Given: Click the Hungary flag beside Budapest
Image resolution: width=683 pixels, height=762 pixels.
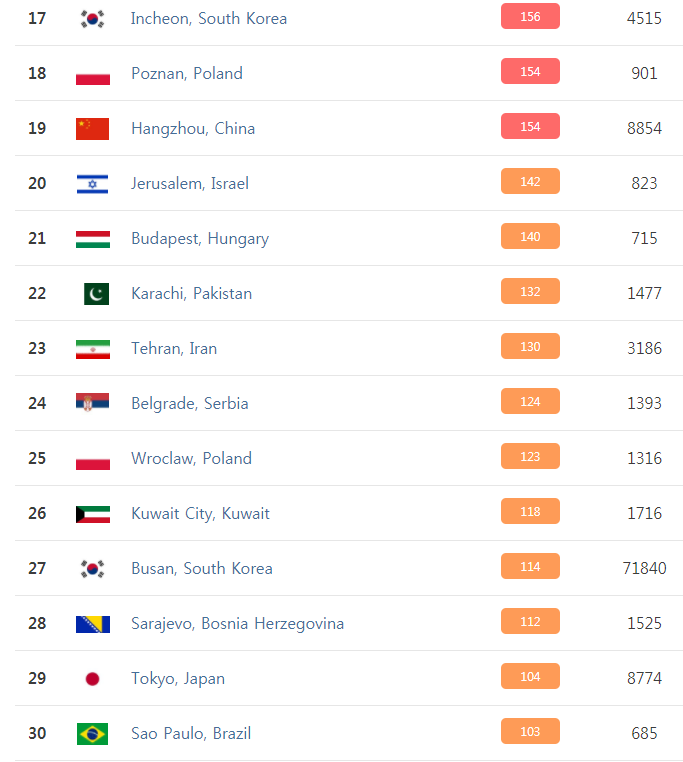Looking at the screenshot, I should pyautogui.click(x=93, y=239).
